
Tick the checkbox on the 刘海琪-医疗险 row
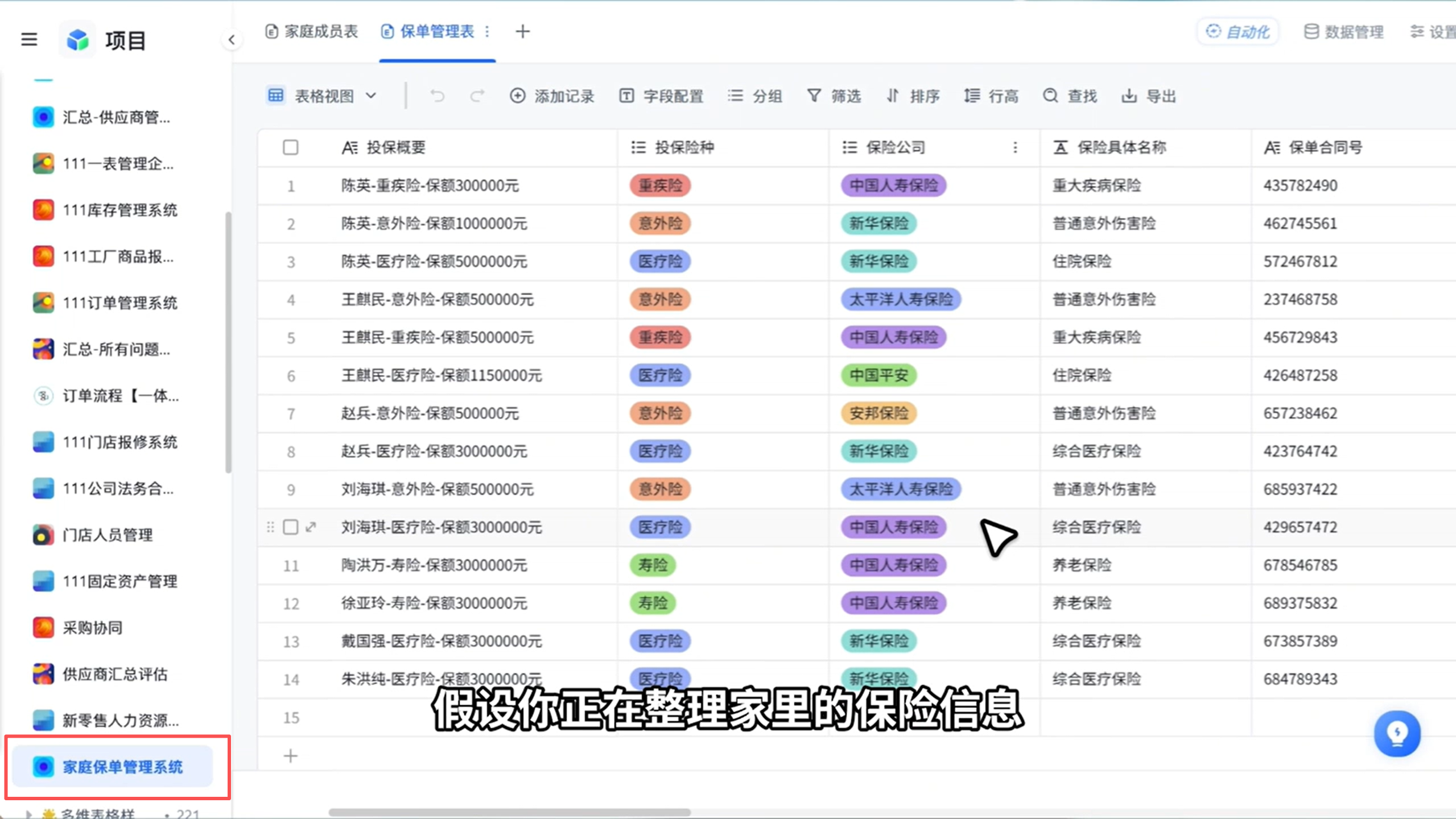pyautogui.click(x=290, y=527)
